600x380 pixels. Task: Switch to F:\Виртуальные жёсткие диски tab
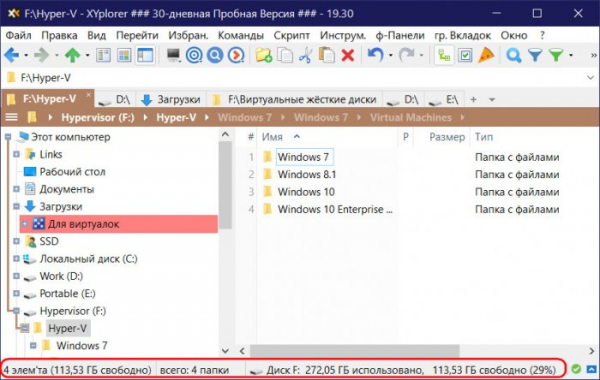(x=294, y=100)
